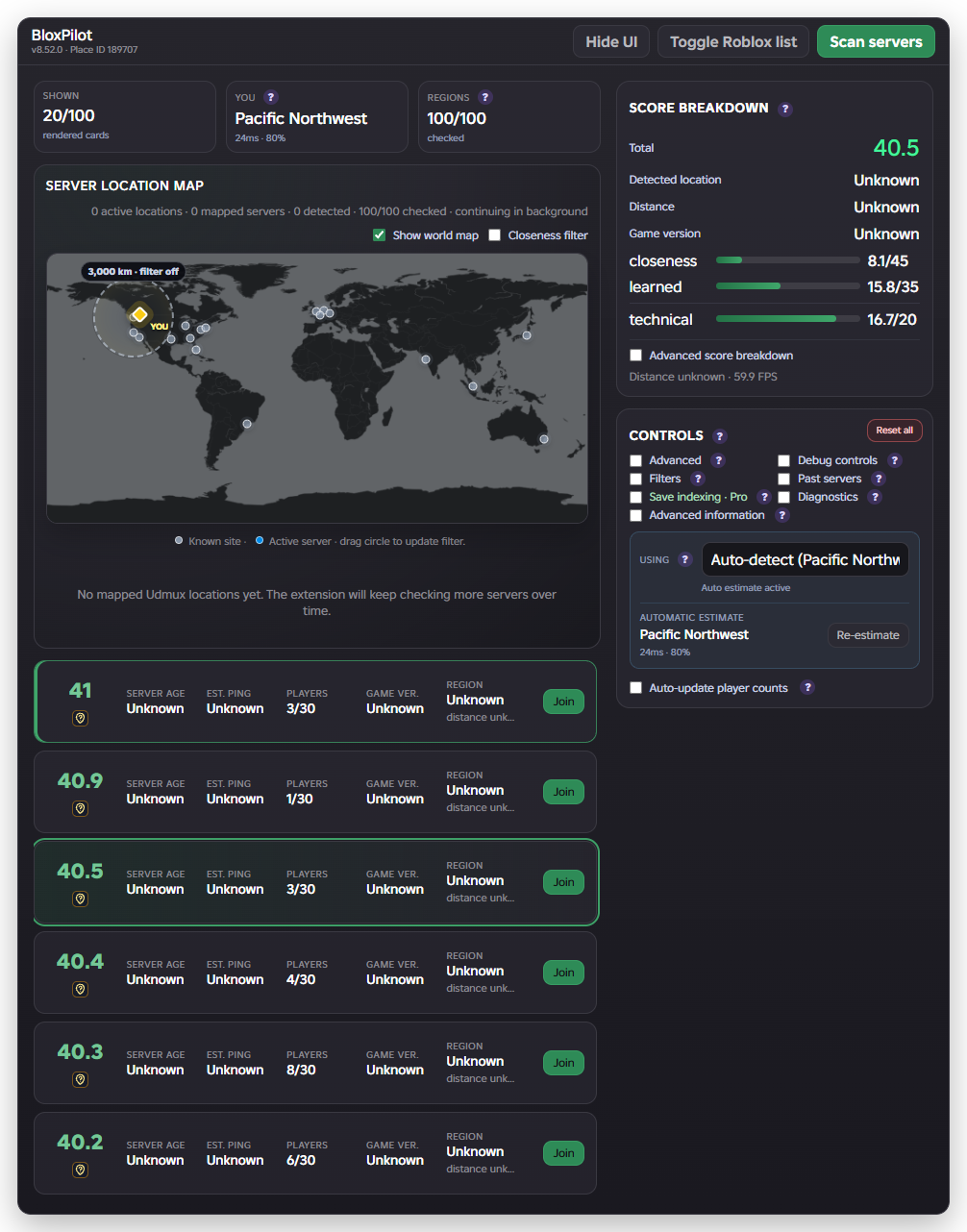Enable the Closeness filter checkbox

495,234
